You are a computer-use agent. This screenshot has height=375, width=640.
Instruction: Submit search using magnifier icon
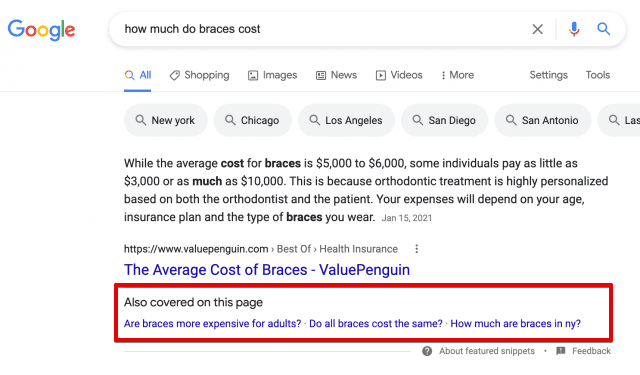pos(604,29)
